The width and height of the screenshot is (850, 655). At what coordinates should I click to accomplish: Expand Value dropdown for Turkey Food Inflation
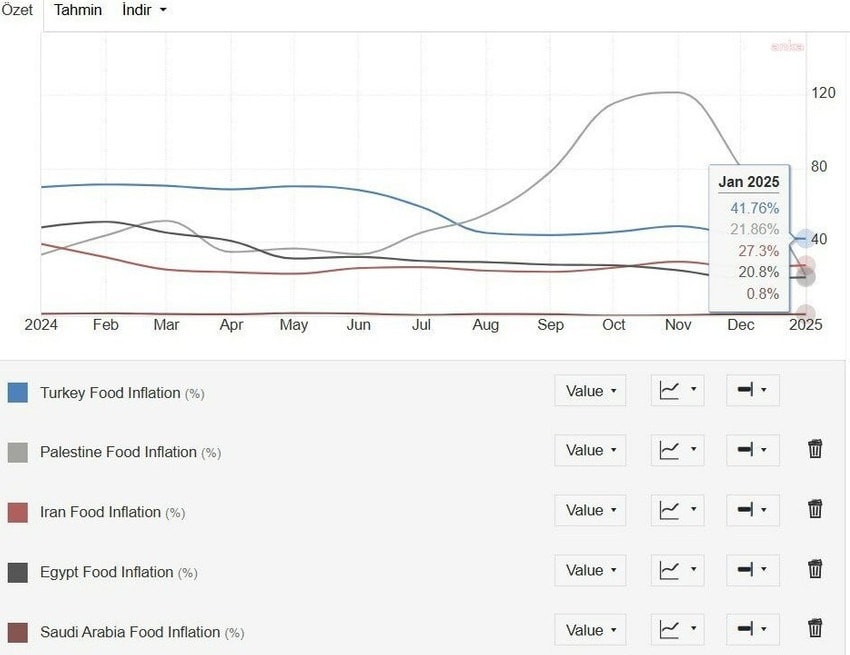590,391
